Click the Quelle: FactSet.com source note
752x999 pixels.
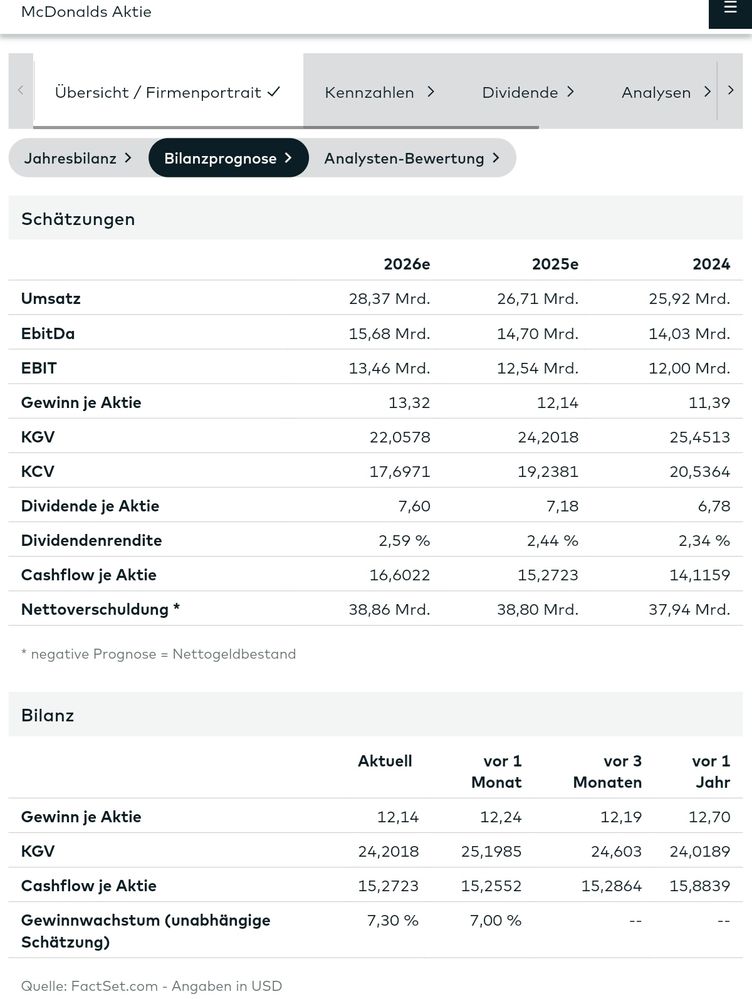[x=152, y=986]
